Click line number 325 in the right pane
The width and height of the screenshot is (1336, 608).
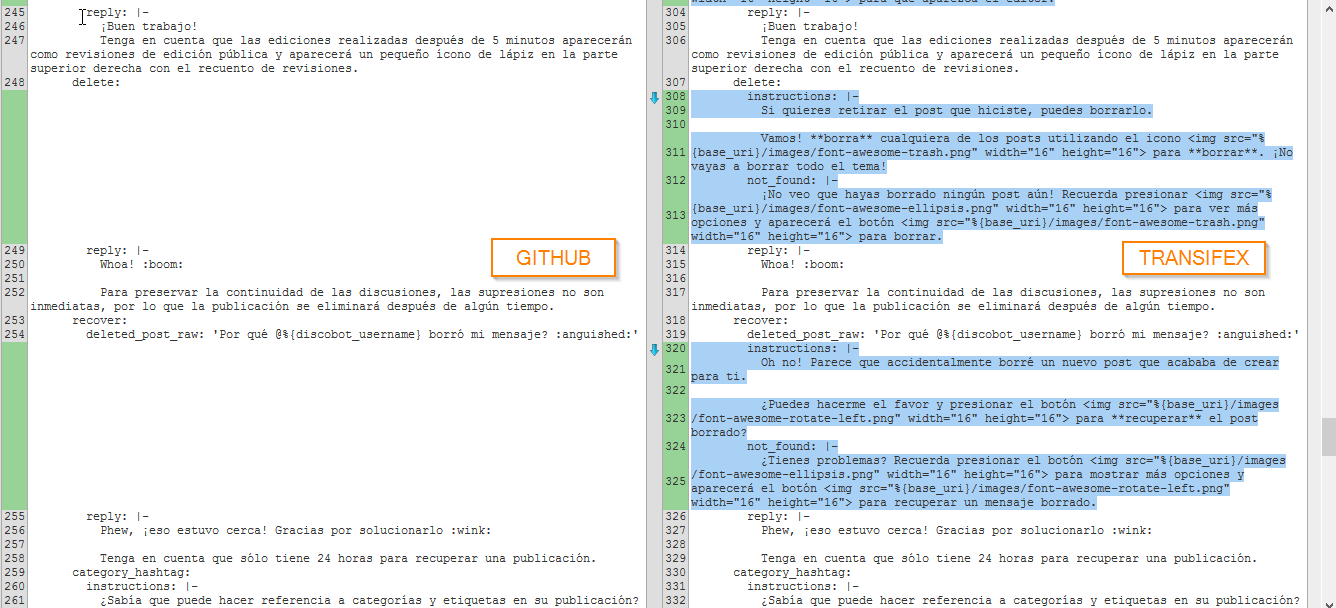[x=675, y=482]
